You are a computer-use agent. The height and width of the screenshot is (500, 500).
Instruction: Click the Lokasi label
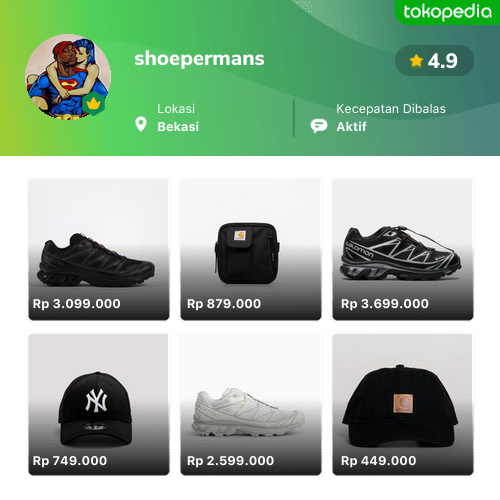coord(176,109)
